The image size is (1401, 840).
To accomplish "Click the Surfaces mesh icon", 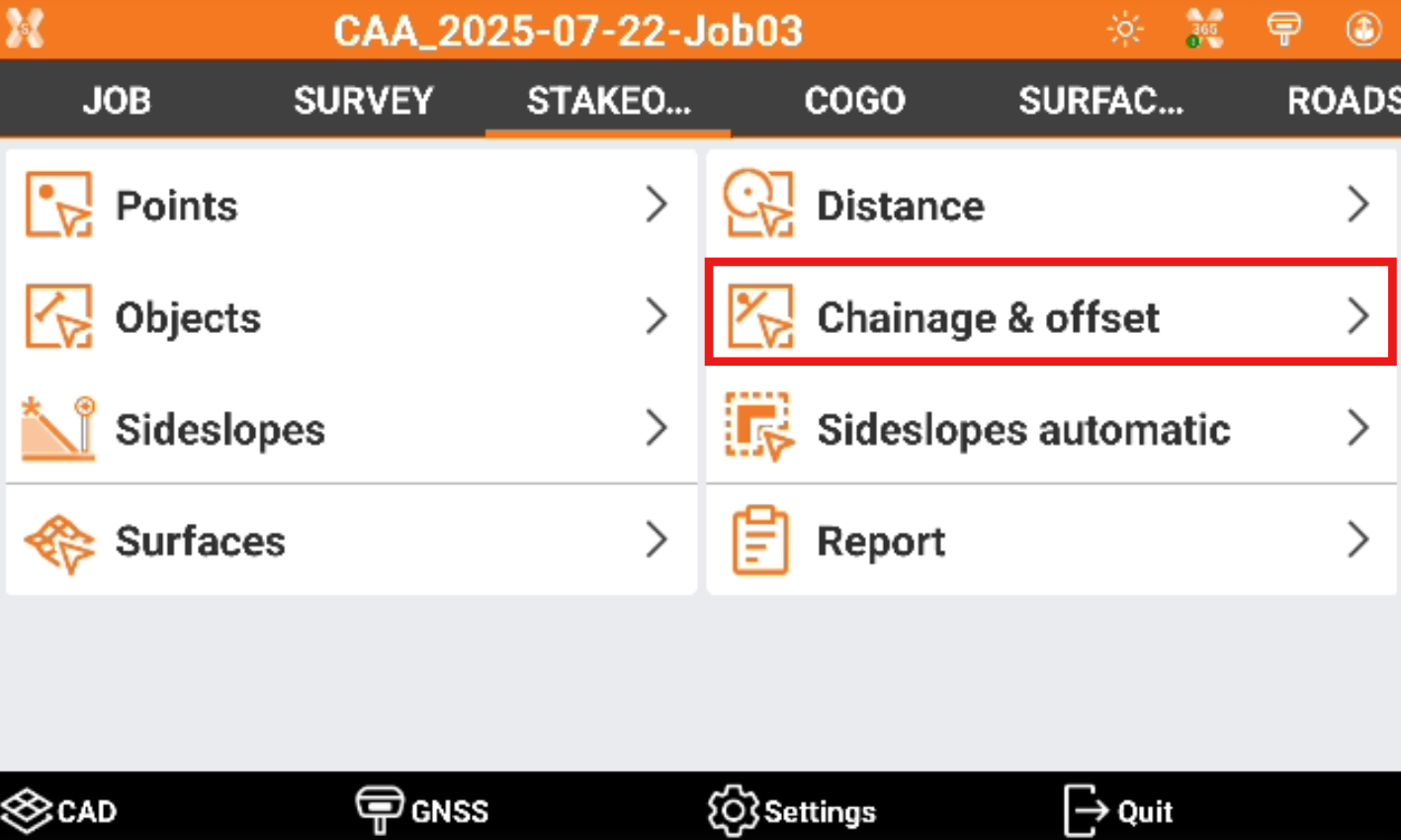I will [x=58, y=542].
